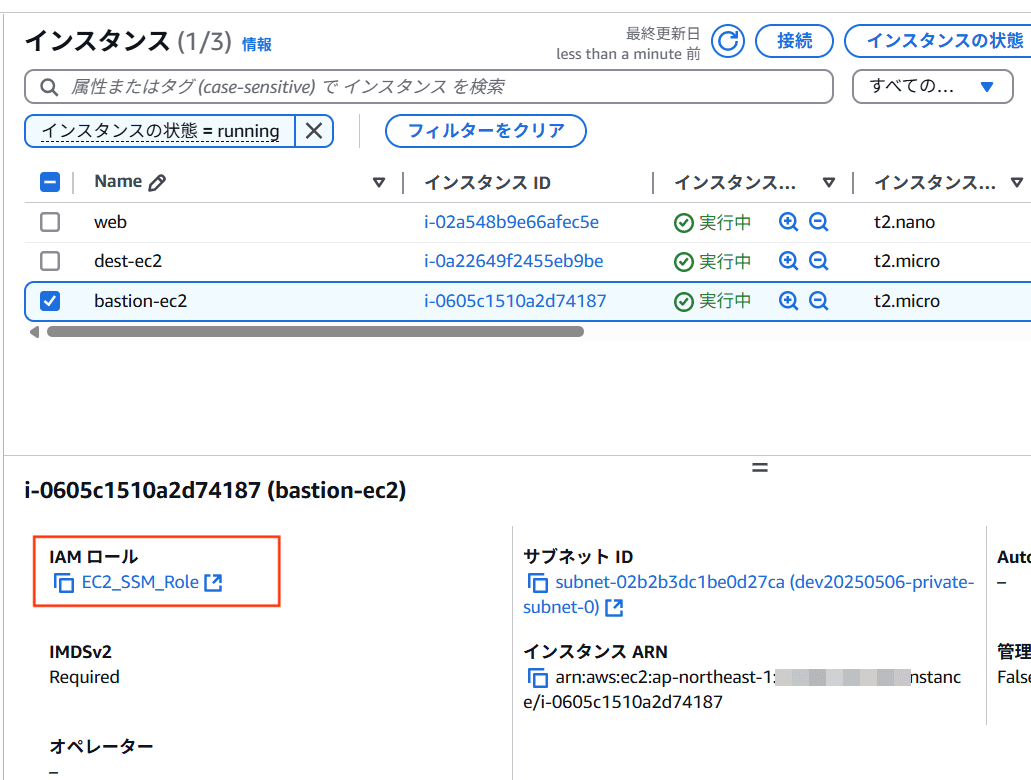Click the running status icon for bastion-ec2
The image size is (1031, 780).
[684, 301]
